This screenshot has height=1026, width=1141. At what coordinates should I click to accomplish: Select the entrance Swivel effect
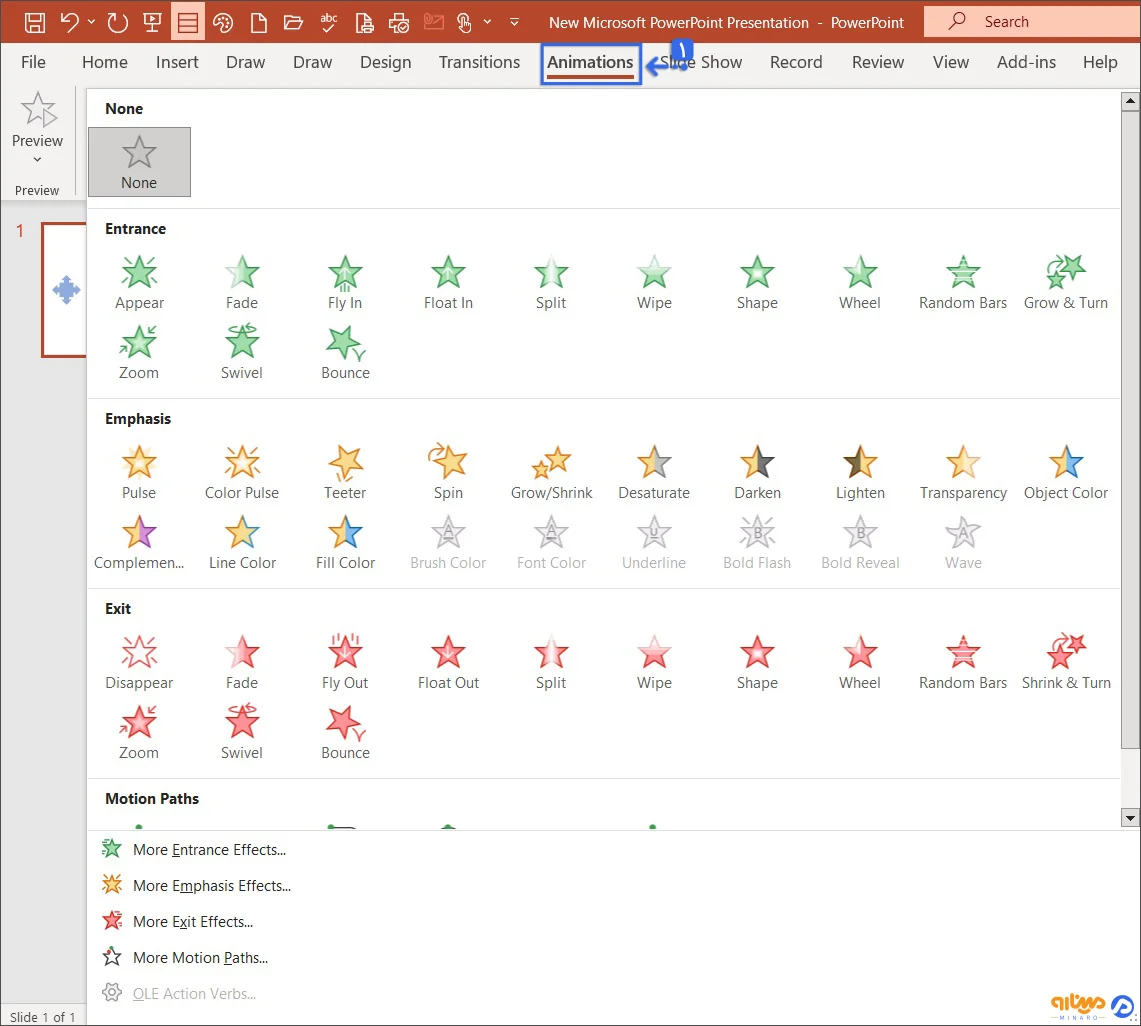click(x=242, y=353)
